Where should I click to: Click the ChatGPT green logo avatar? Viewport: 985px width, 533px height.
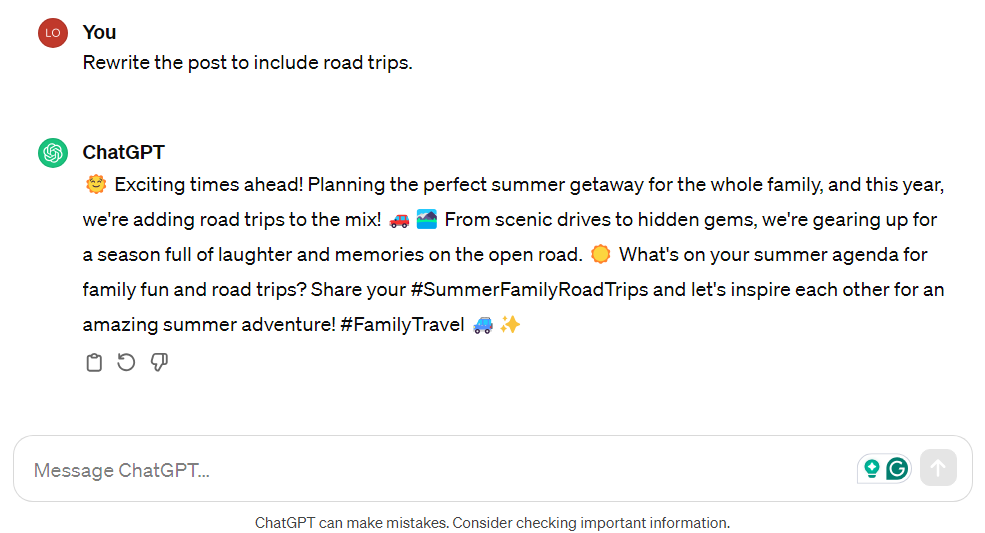coord(53,153)
